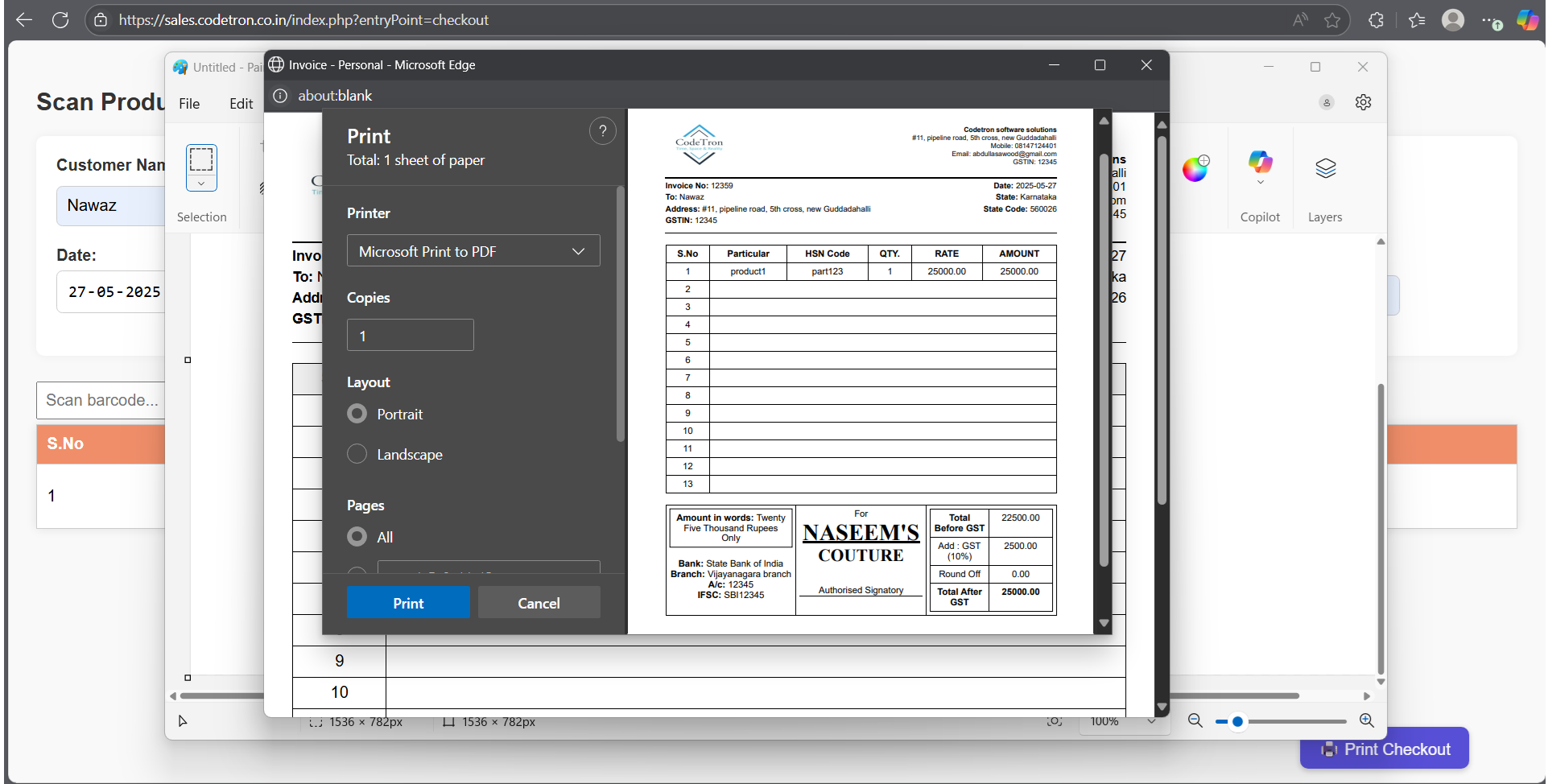Open Paint edit colors wheel
Viewport: 1548px width, 784px height.
tap(1195, 168)
